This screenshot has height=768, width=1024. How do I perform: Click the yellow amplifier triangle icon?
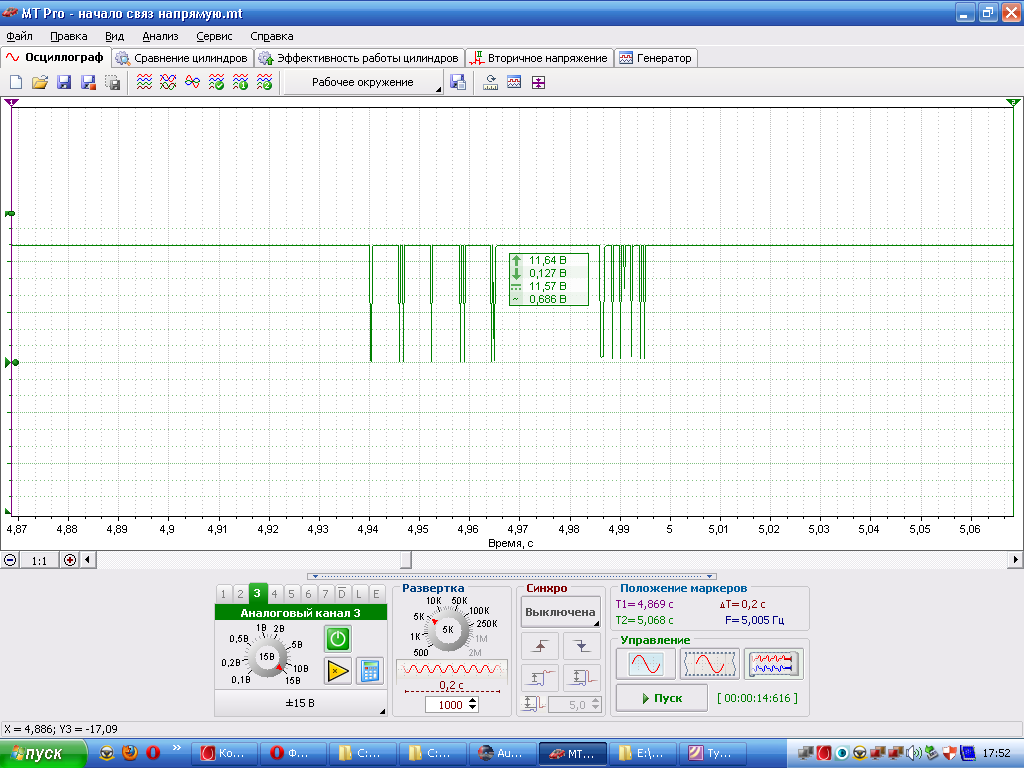(x=338, y=671)
